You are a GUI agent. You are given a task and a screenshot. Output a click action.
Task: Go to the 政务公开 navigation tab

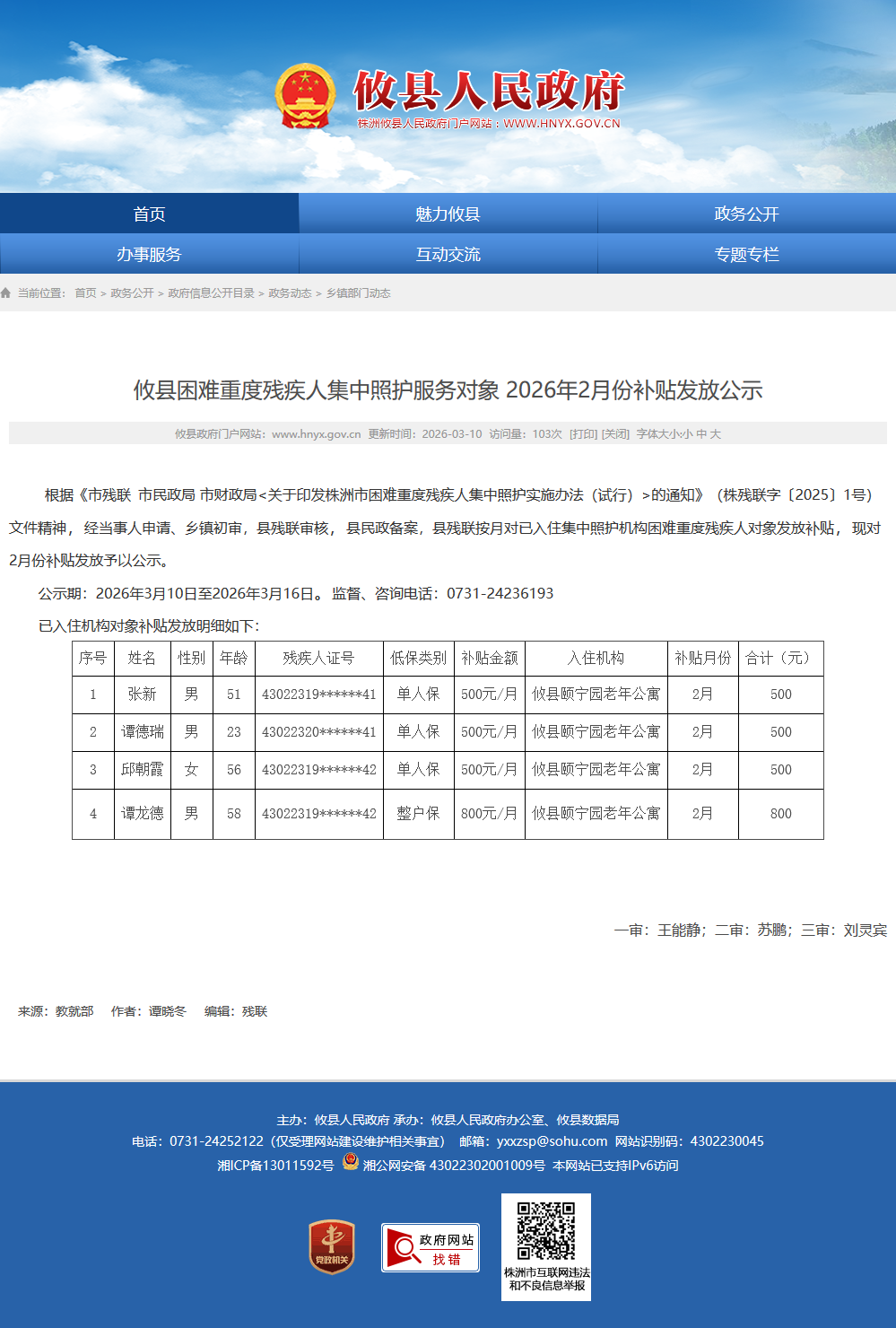coord(746,214)
